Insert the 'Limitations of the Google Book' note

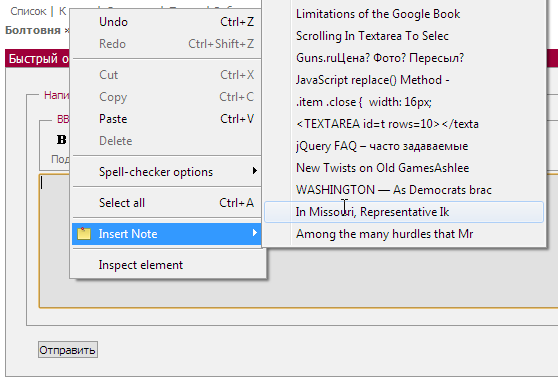tap(404, 14)
